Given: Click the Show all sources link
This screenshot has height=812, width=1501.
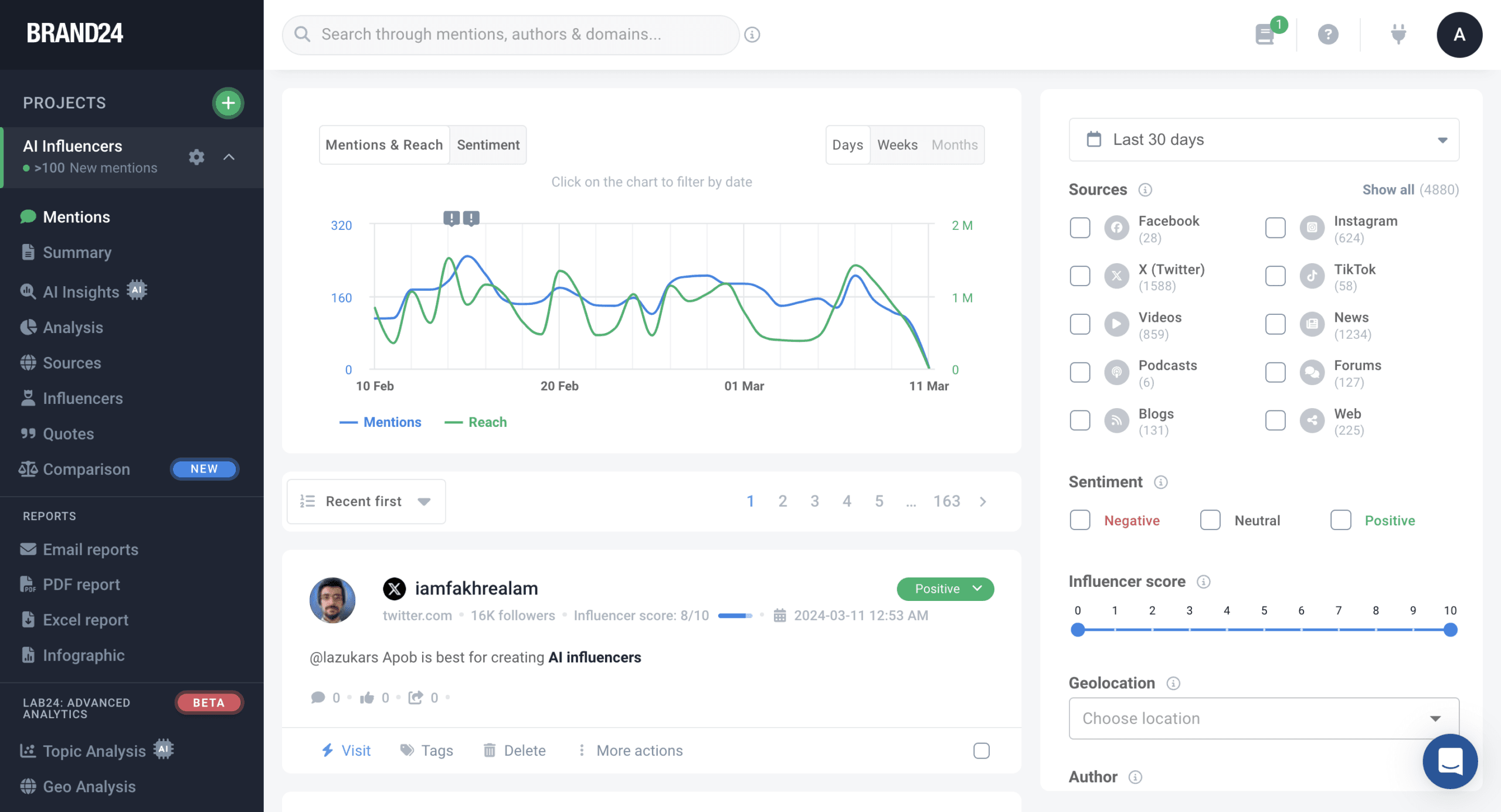Looking at the screenshot, I should click(x=1388, y=189).
